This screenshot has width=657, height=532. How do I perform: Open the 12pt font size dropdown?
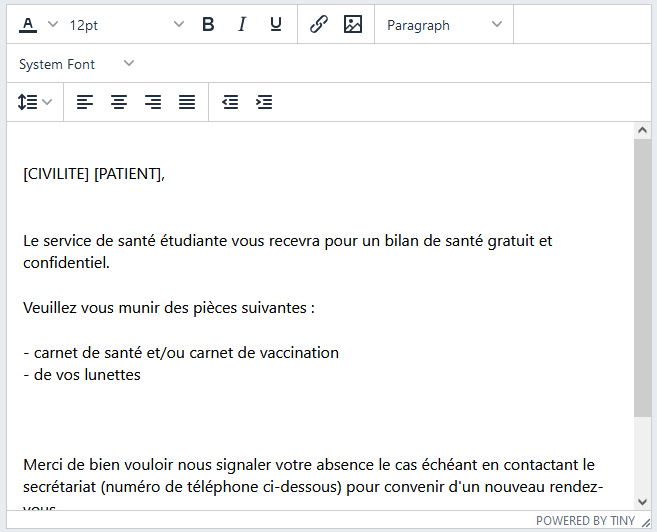pos(126,25)
